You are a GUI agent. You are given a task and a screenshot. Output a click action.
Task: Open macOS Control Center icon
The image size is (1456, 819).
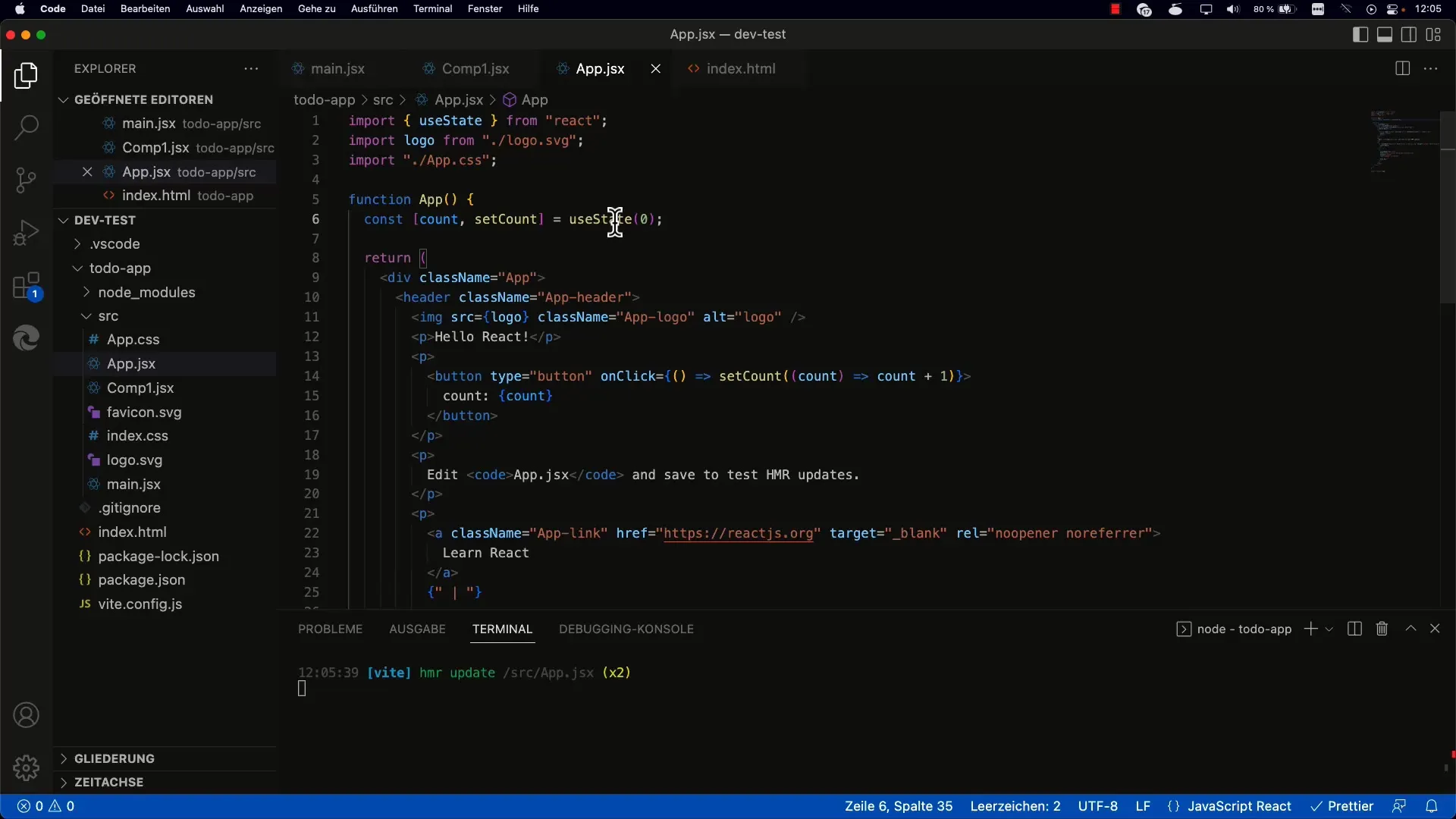click(1393, 9)
